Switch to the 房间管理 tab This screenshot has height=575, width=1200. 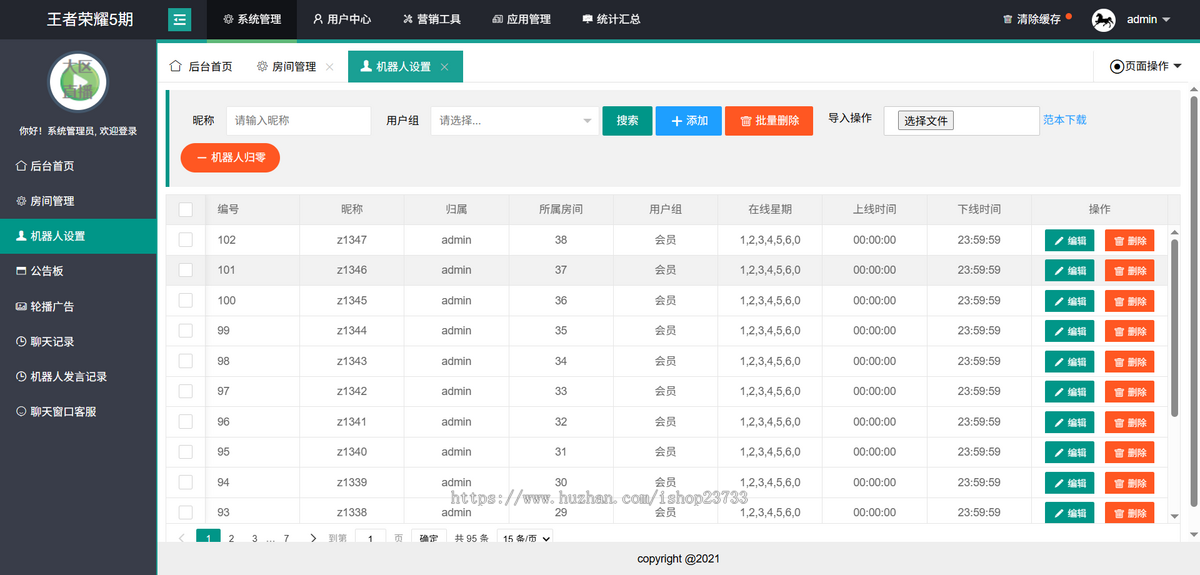click(x=286, y=67)
